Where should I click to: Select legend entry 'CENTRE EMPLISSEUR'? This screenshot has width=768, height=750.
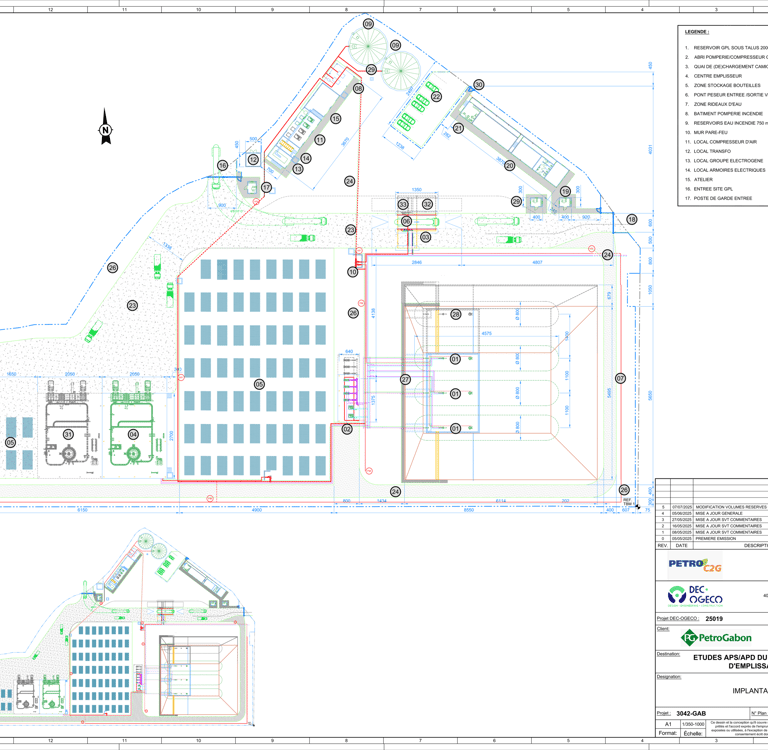[x=713, y=76]
